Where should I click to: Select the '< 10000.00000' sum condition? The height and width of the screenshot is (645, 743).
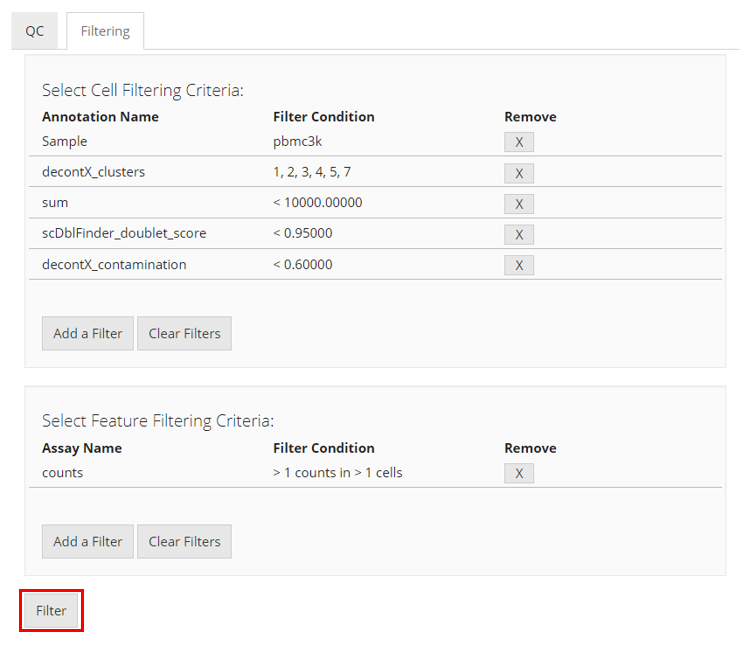click(317, 203)
